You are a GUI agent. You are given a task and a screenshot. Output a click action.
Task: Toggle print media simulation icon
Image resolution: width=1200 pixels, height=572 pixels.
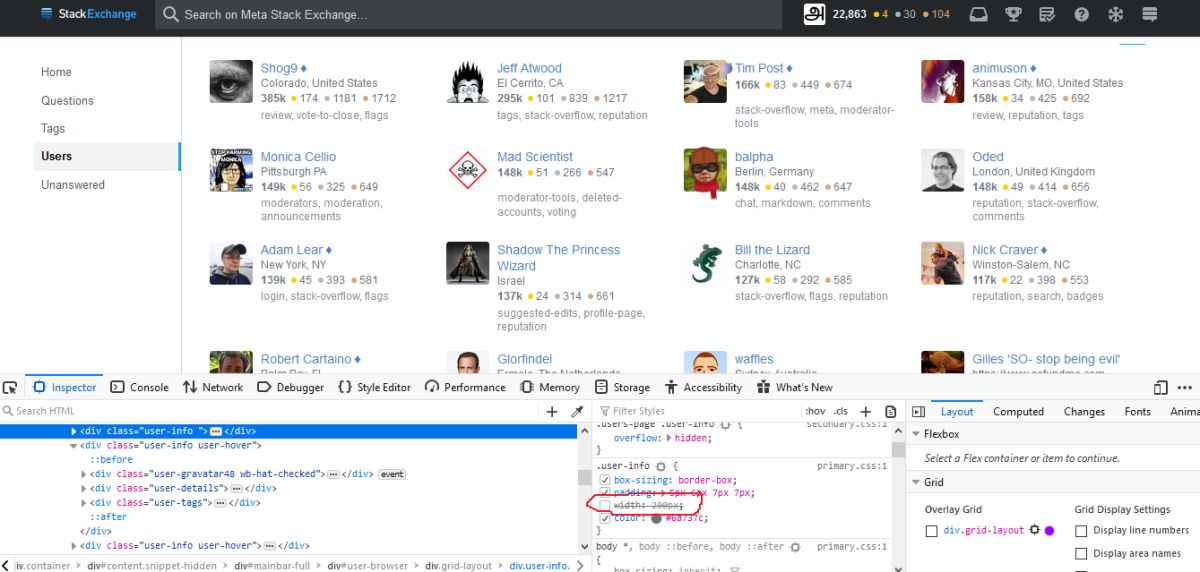coord(891,411)
